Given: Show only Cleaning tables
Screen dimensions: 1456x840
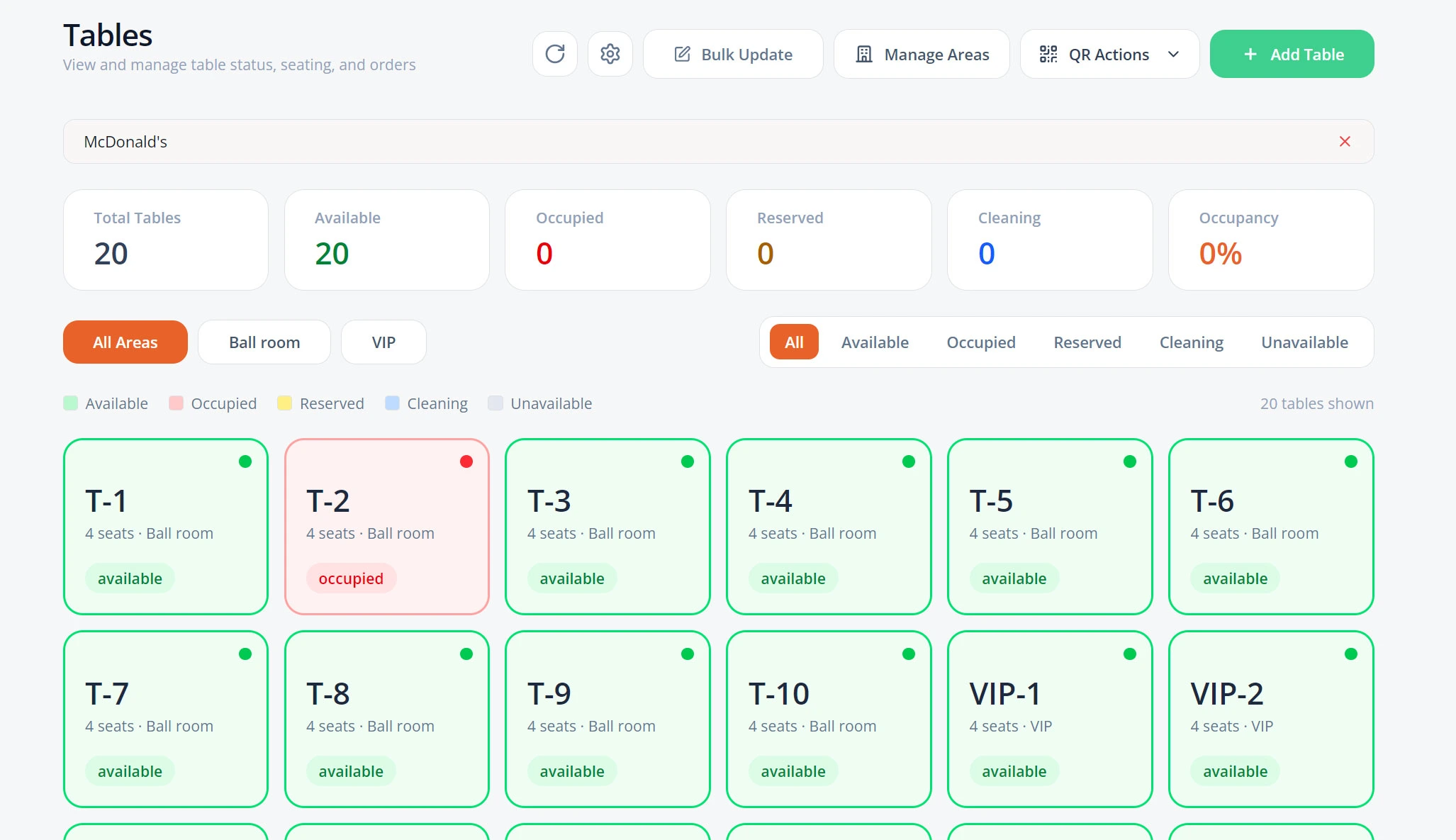Looking at the screenshot, I should pos(1191,342).
